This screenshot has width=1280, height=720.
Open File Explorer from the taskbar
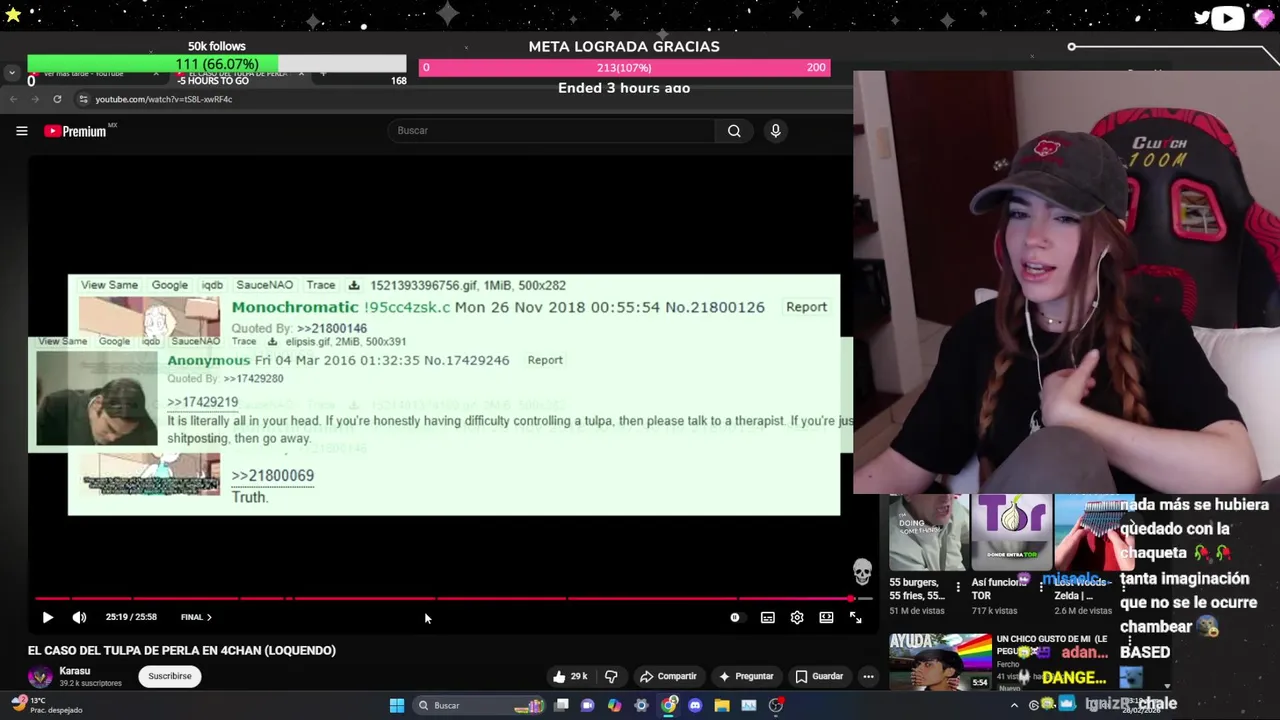722,706
